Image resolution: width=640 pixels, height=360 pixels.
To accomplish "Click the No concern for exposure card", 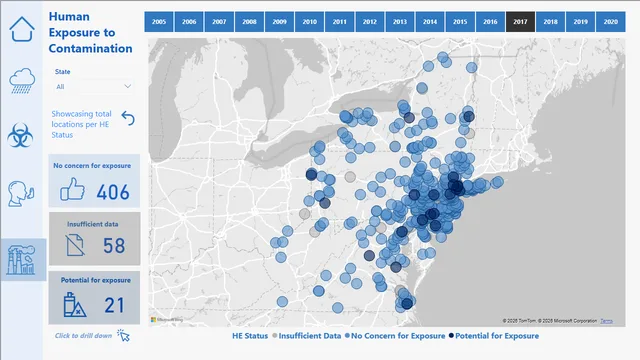I will pos(94,181).
